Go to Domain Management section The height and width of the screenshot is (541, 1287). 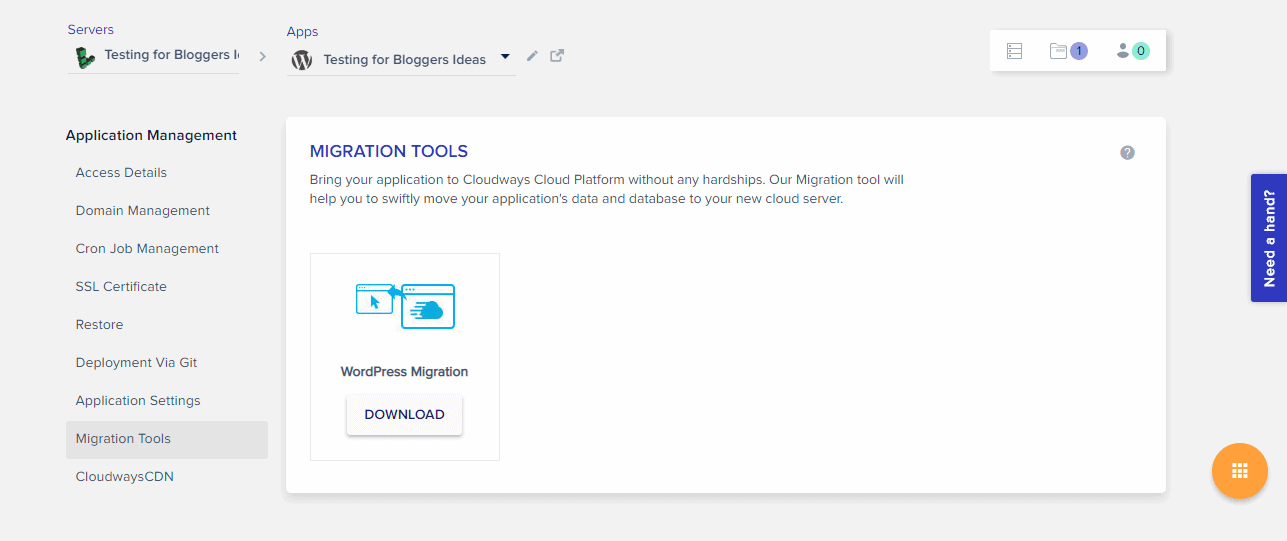pyautogui.click(x=143, y=210)
